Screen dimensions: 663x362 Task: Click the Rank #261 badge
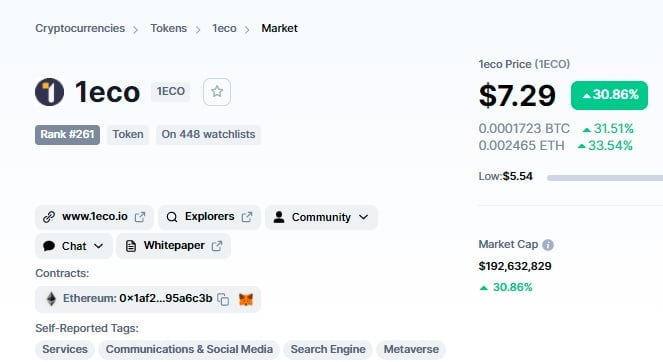pyautogui.click(x=68, y=134)
